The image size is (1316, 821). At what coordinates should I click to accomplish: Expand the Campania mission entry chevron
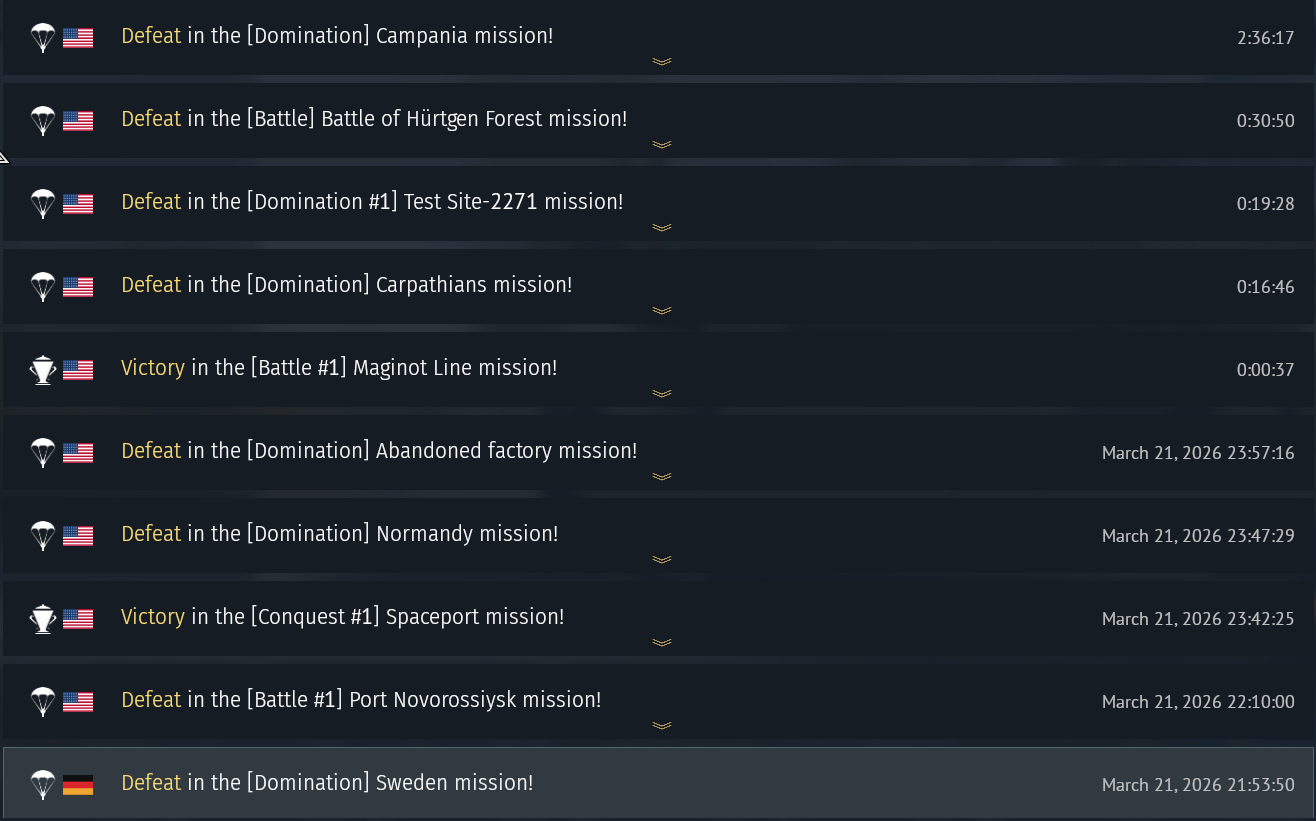(x=661, y=62)
